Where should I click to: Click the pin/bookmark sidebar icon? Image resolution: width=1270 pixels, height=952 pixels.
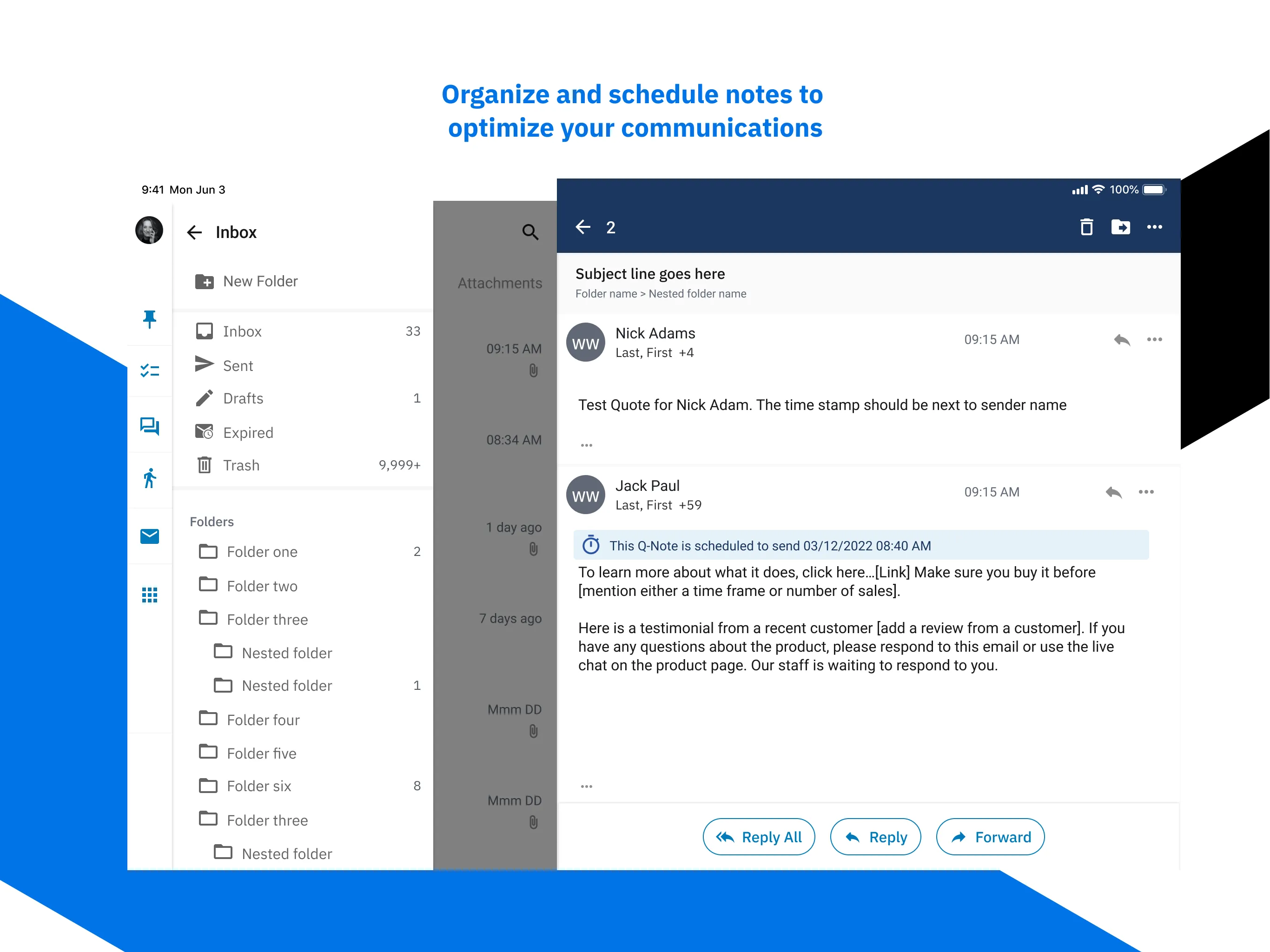tap(150, 318)
